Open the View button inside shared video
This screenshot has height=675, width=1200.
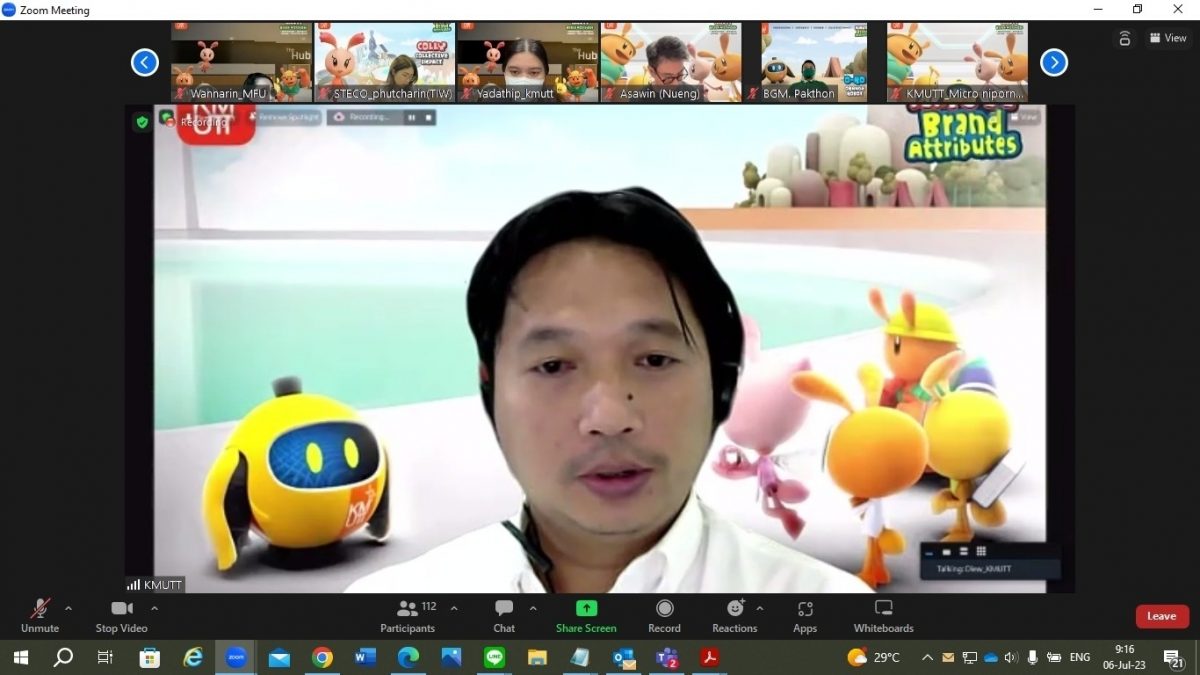[x=1026, y=117]
